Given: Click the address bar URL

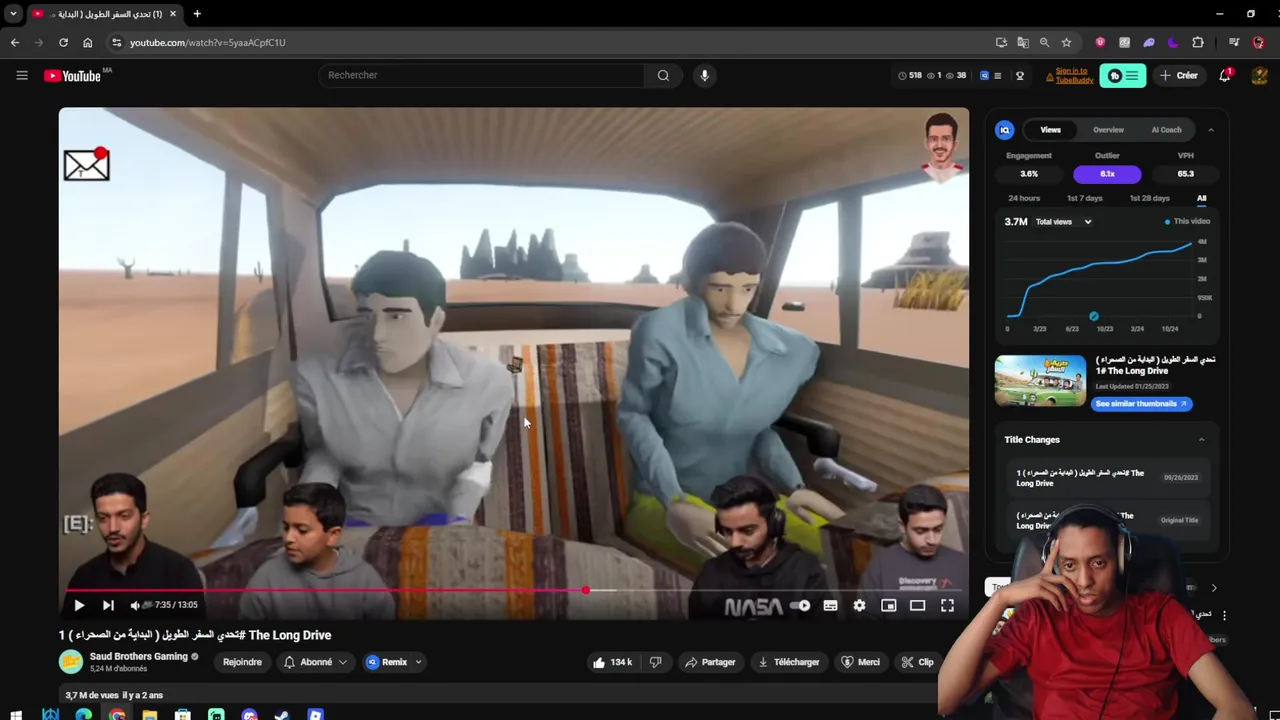Looking at the screenshot, I should pos(208,42).
